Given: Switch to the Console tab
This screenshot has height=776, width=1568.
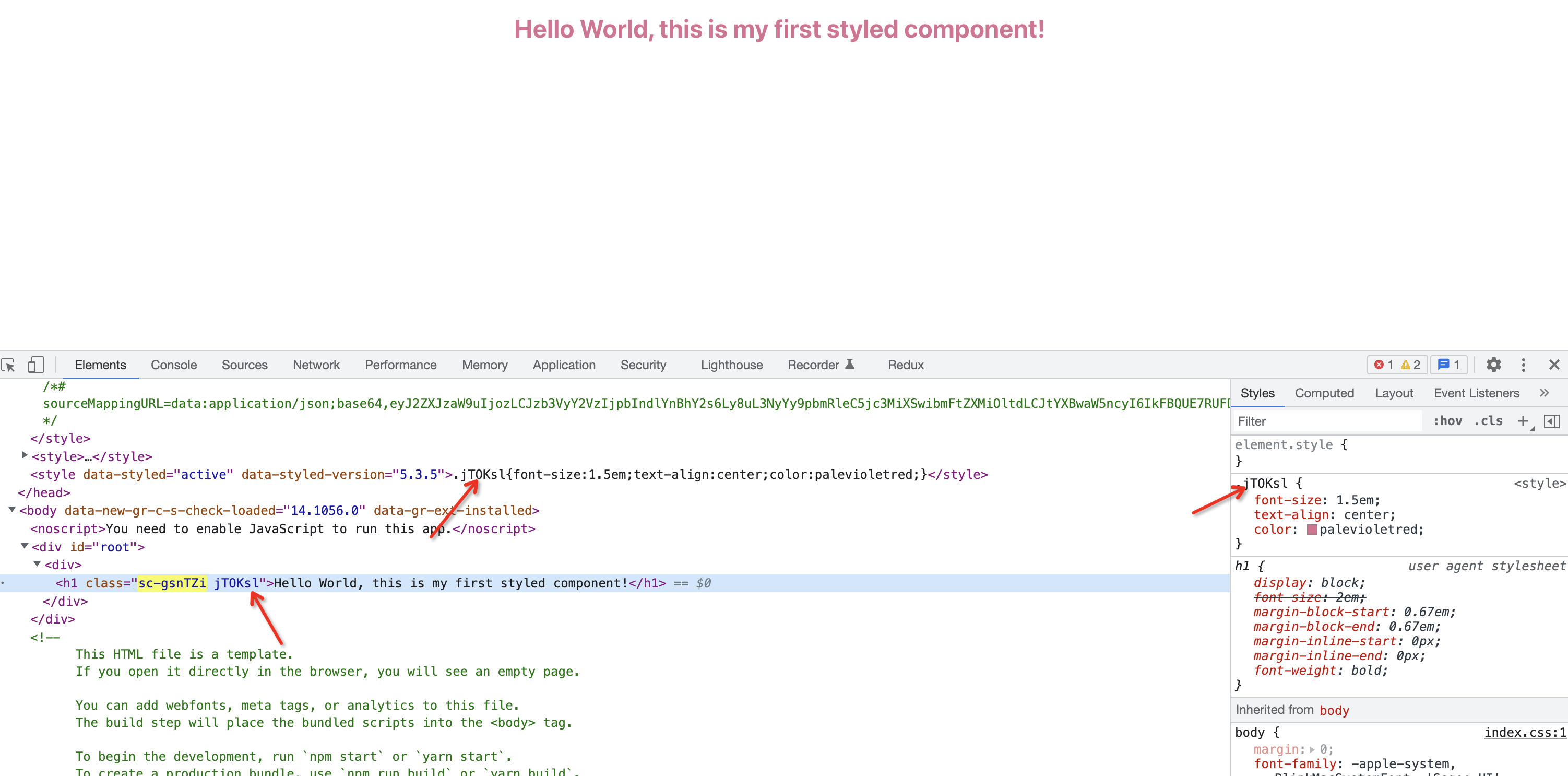Looking at the screenshot, I should click(x=173, y=365).
